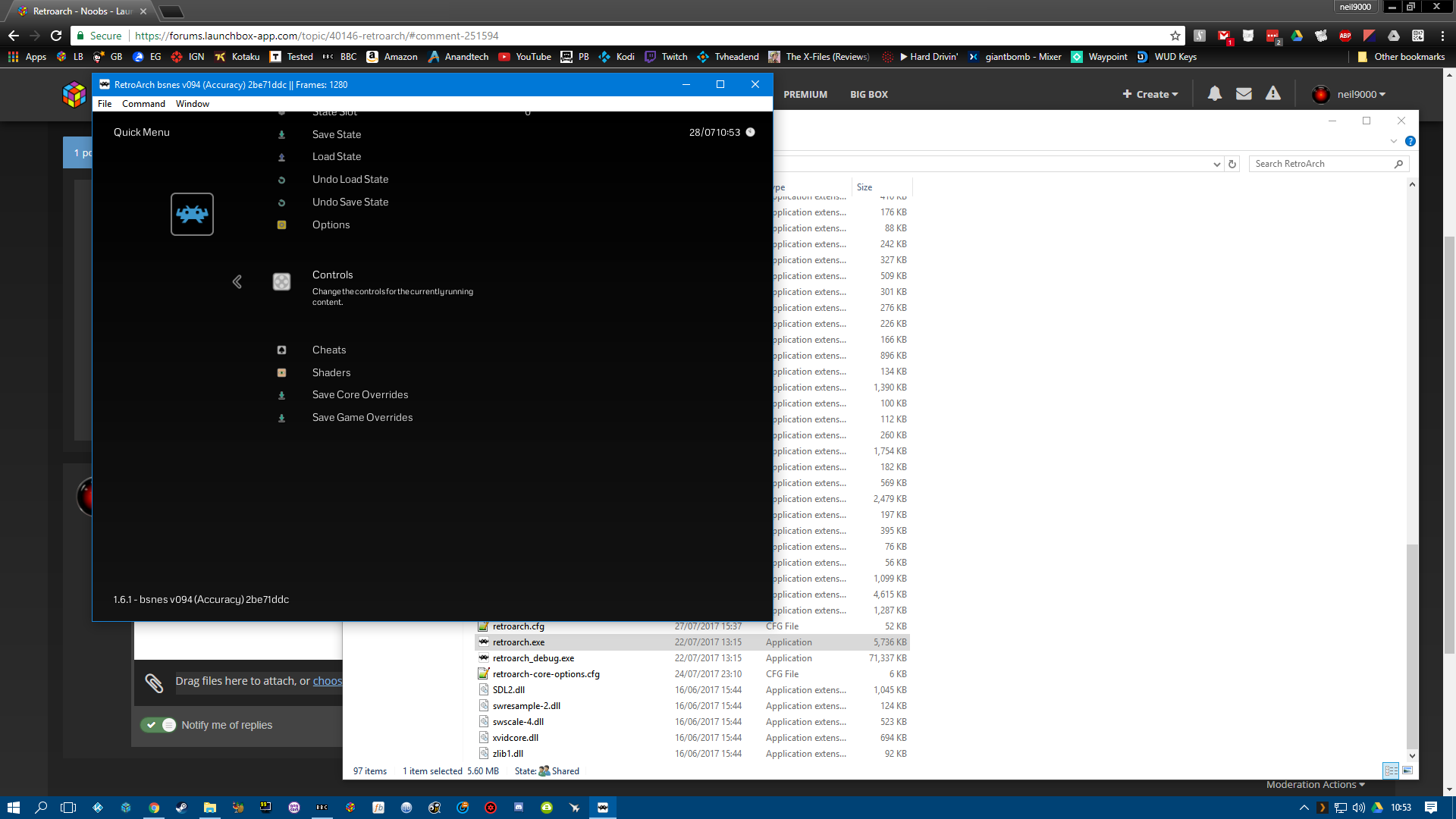Click the Undo Load State icon

tap(281, 180)
